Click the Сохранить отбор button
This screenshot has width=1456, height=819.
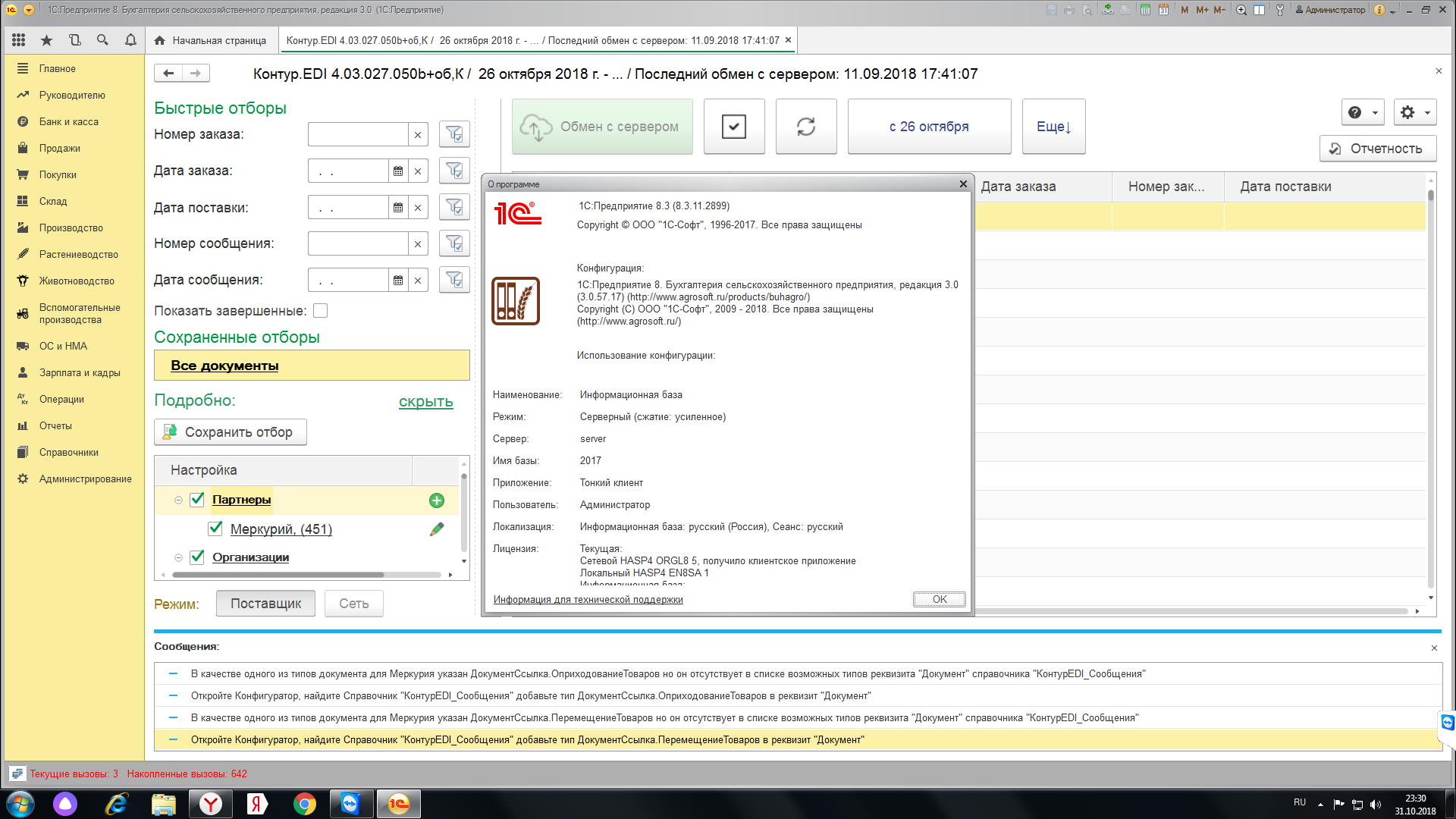pyautogui.click(x=231, y=432)
